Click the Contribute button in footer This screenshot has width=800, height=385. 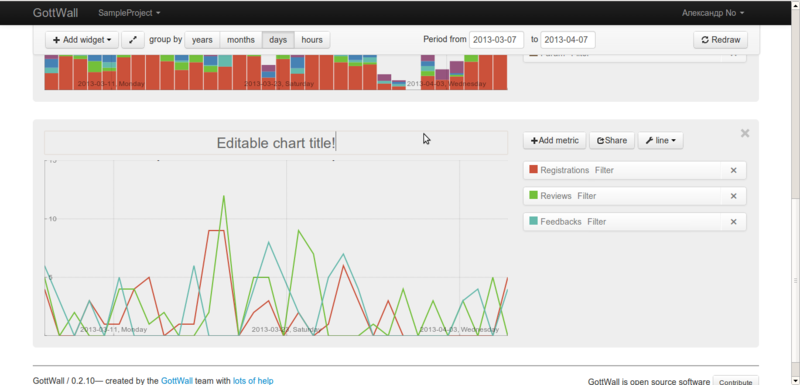[x=735, y=381]
